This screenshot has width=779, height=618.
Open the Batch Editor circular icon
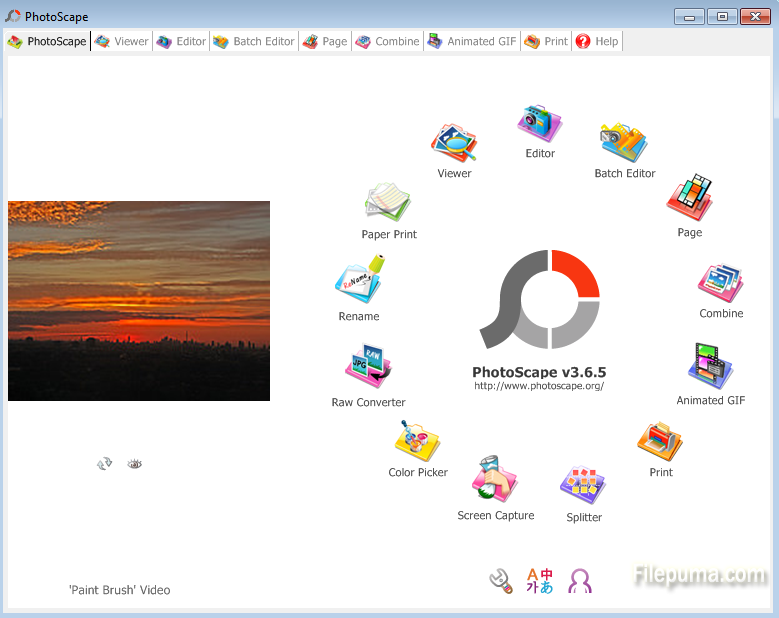tap(624, 144)
